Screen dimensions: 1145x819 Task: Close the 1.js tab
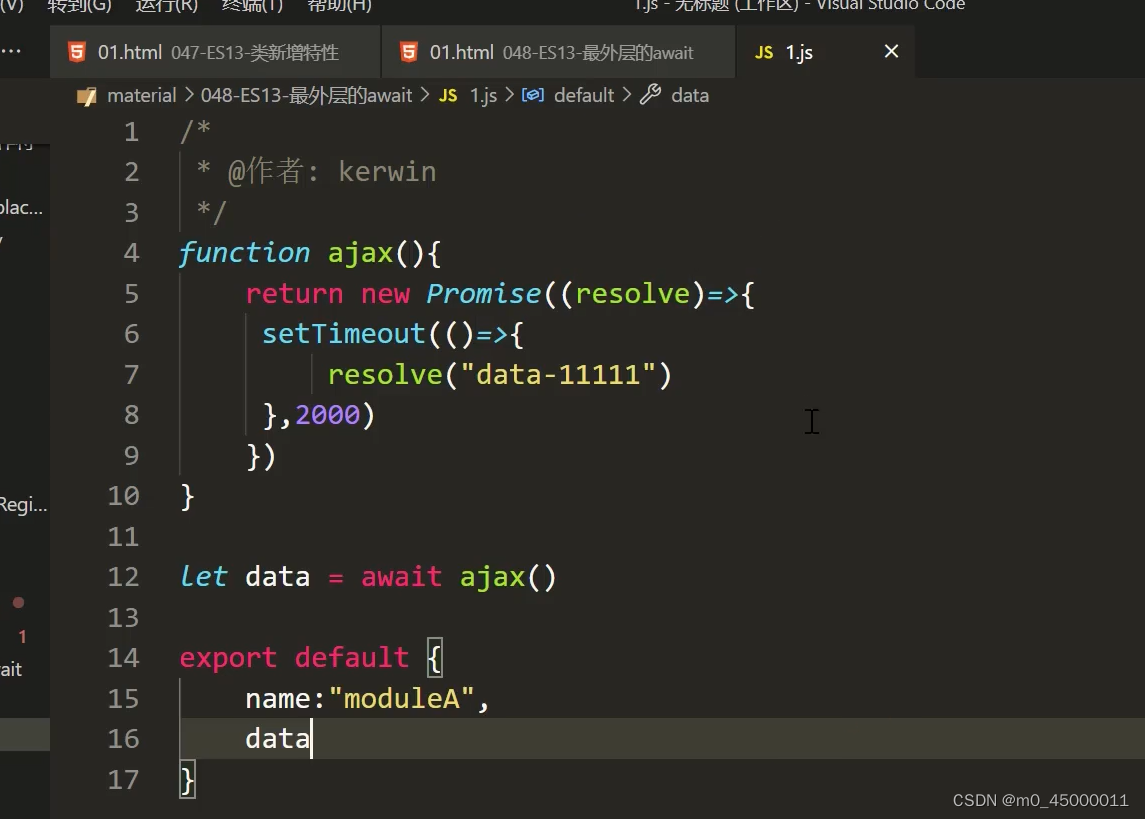890,51
